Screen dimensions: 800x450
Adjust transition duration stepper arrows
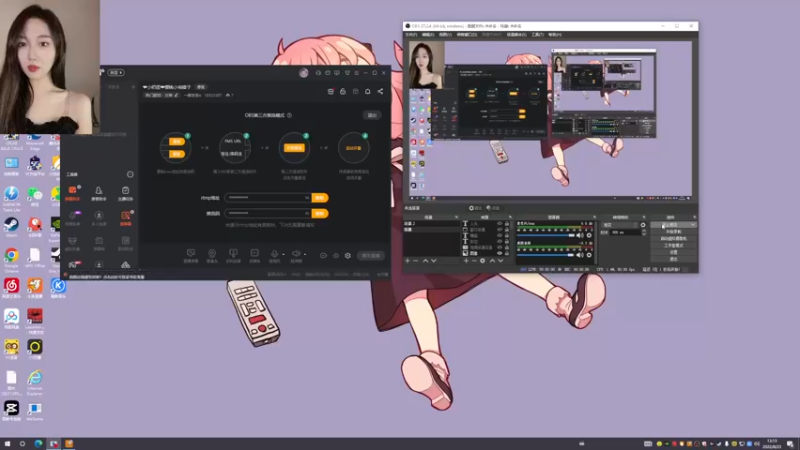(x=644, y=232)
